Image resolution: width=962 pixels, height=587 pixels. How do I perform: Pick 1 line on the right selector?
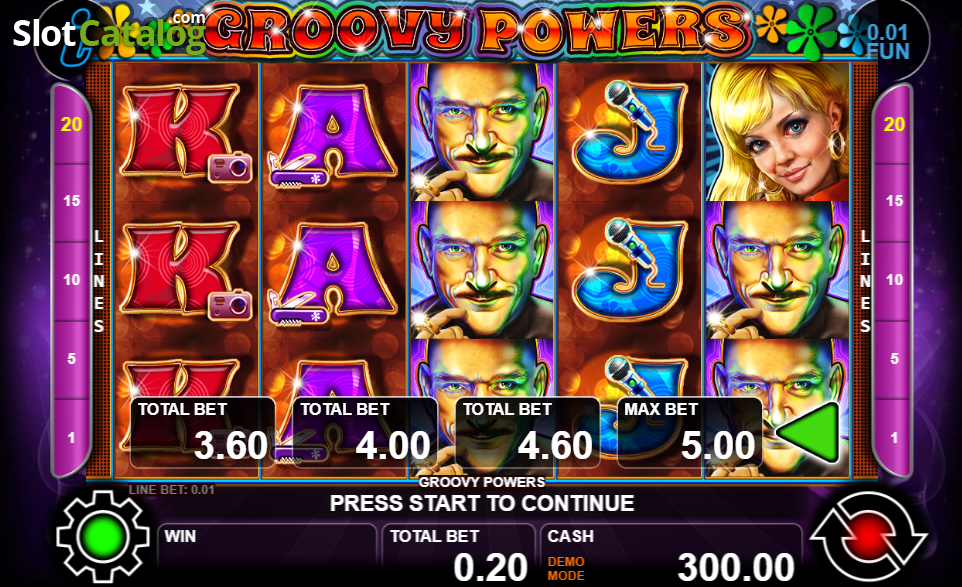(894, 437)
